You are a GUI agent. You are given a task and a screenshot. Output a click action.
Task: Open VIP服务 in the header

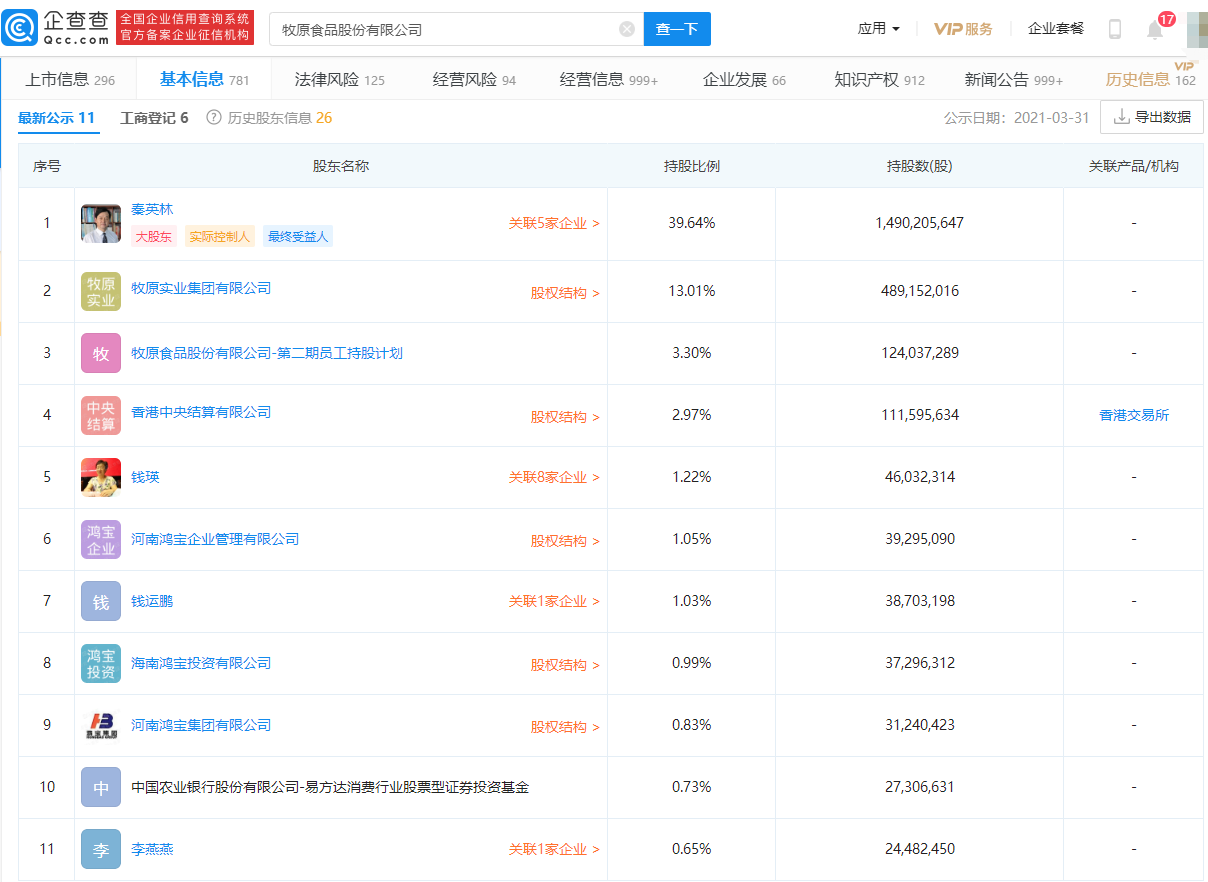coord(963,29)
